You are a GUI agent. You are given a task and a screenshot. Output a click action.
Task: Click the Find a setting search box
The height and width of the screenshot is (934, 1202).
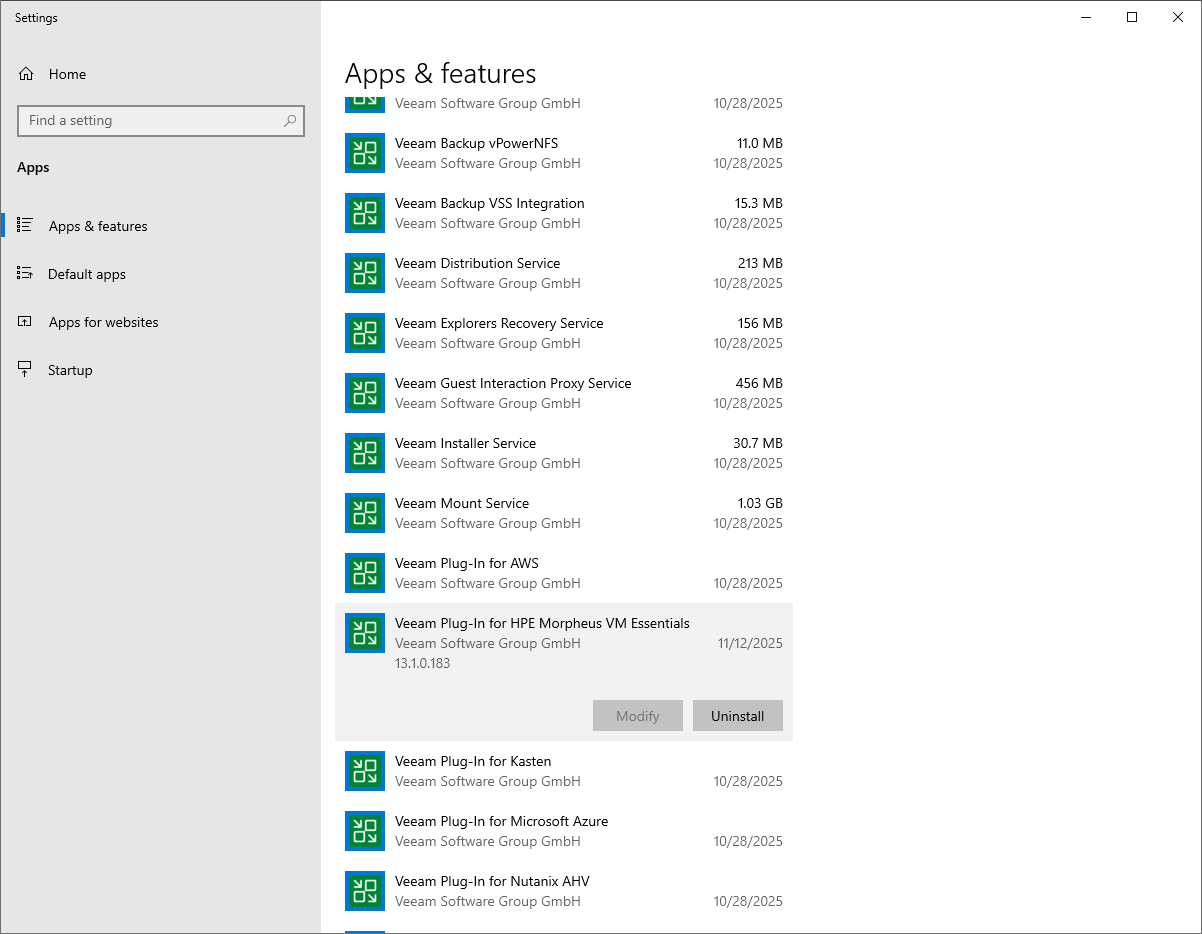pyautogui.click(x=150, y=120)
